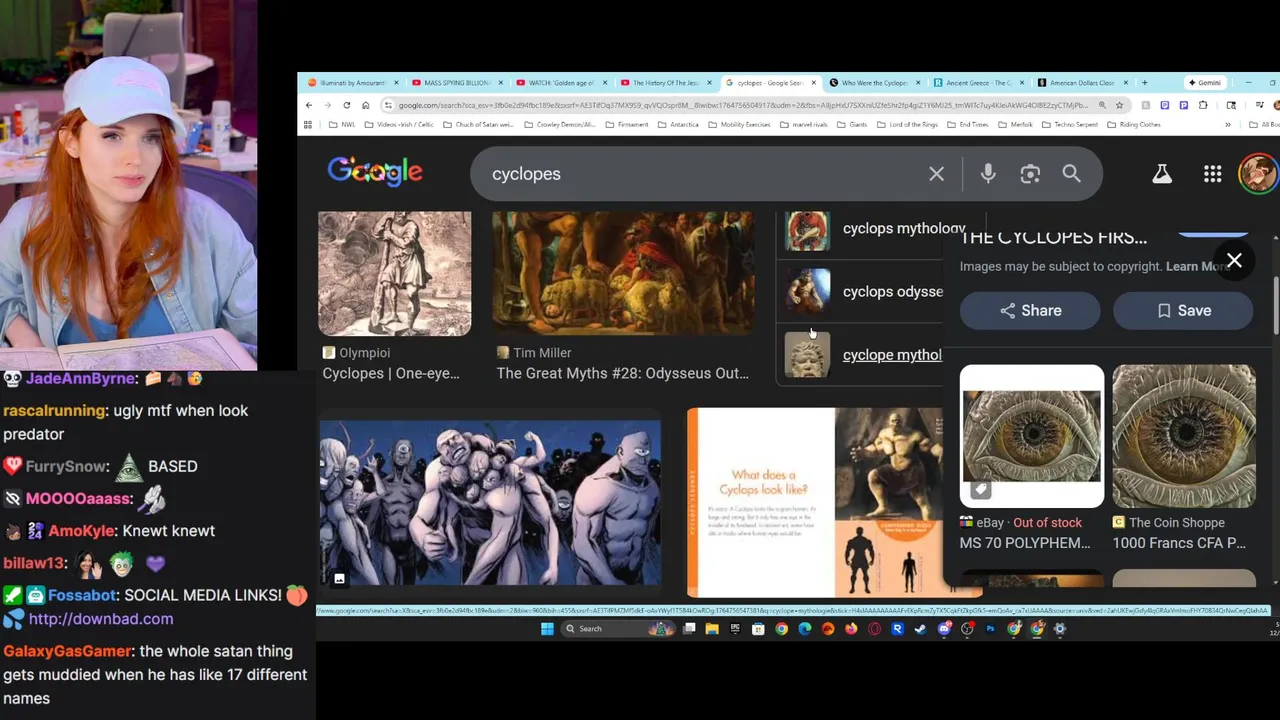This screenshot has height=720, width=1280.
Task: Click the Windows taskbar Search box
Action: point(618,629)
